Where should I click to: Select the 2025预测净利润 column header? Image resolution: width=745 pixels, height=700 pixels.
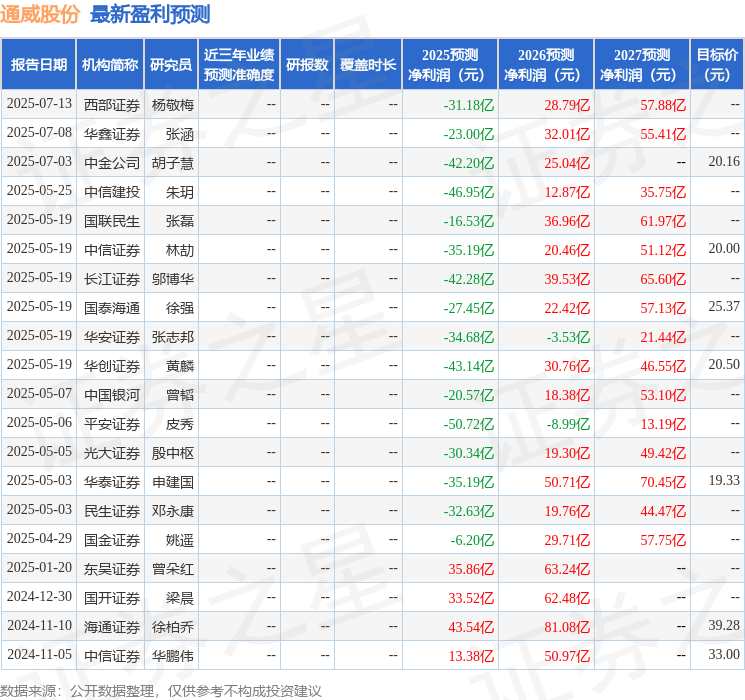pos(450,65)
